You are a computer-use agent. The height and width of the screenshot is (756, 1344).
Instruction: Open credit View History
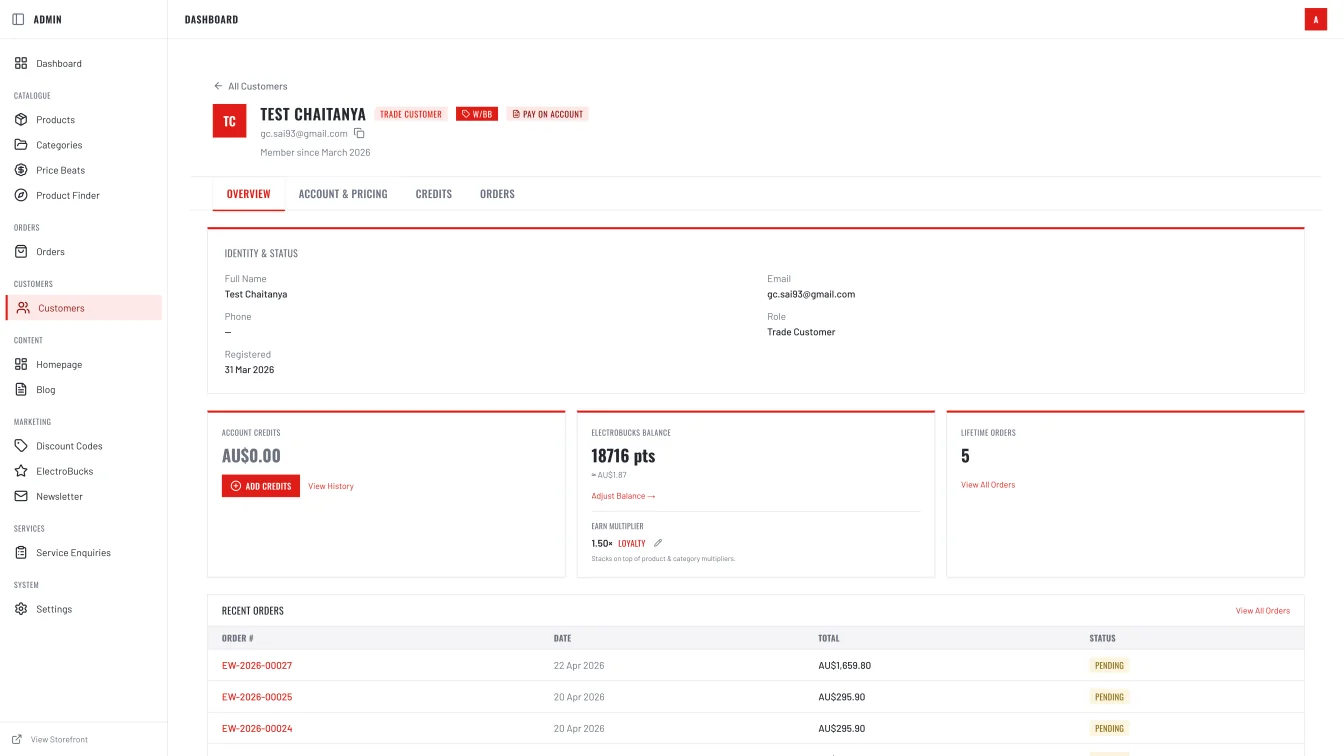331,486
